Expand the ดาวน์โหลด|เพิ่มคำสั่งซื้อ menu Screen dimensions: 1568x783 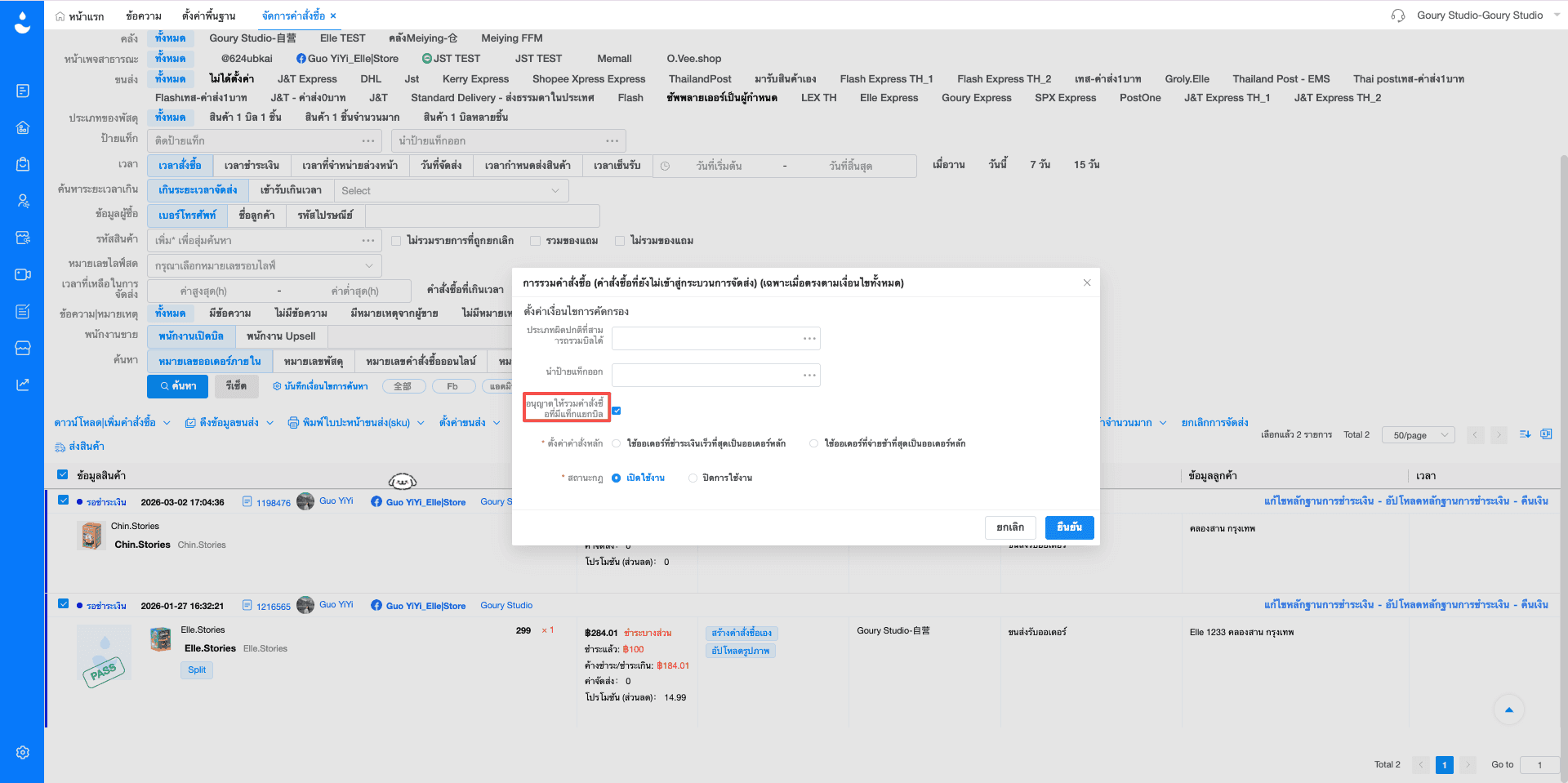click(x=113, y=423)
